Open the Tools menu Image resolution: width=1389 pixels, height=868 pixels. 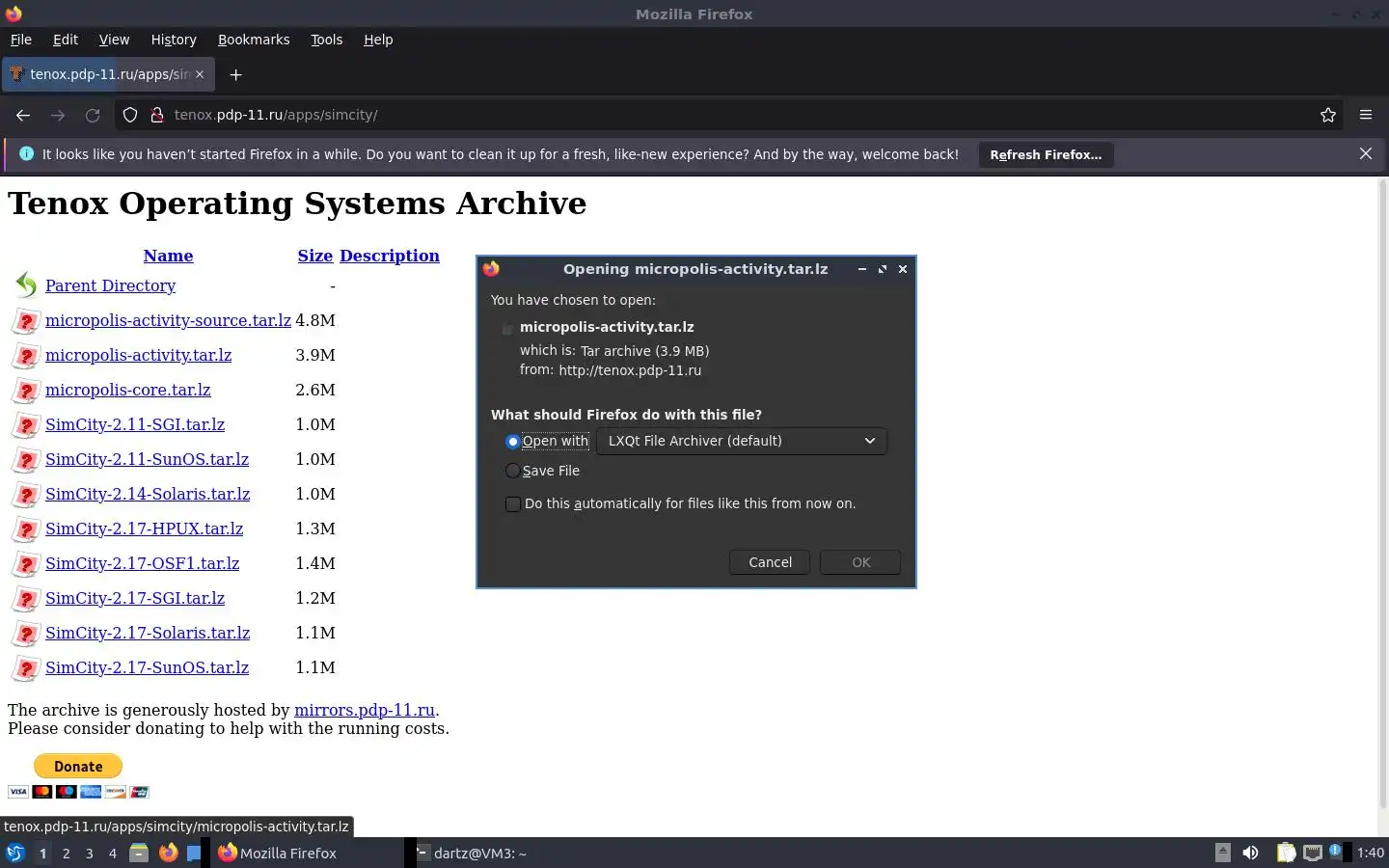pyautogui.click(x=327, y=40)
